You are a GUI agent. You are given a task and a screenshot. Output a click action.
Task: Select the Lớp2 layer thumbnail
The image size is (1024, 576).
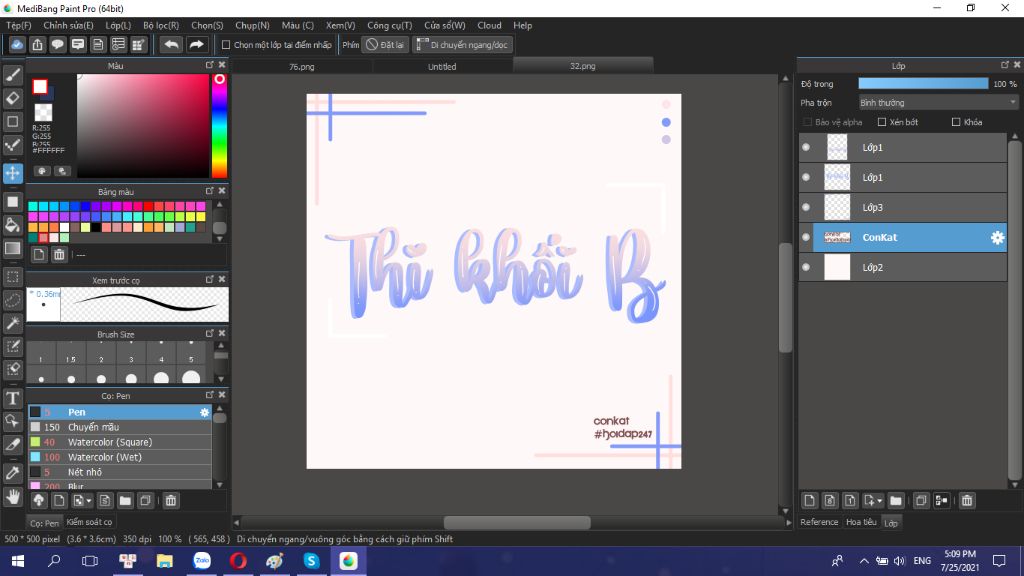point(837,267)
